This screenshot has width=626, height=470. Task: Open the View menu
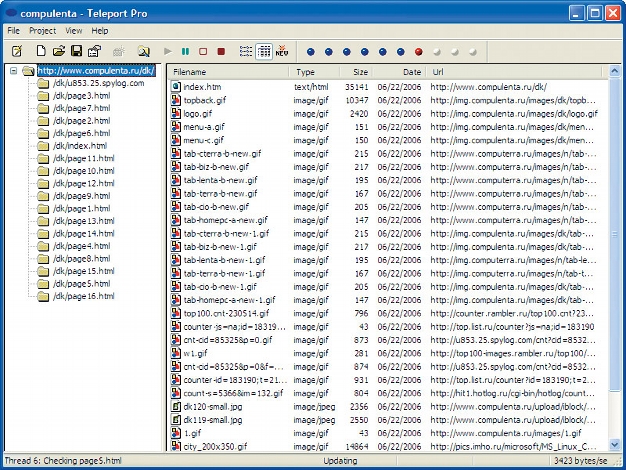(74, 31)
